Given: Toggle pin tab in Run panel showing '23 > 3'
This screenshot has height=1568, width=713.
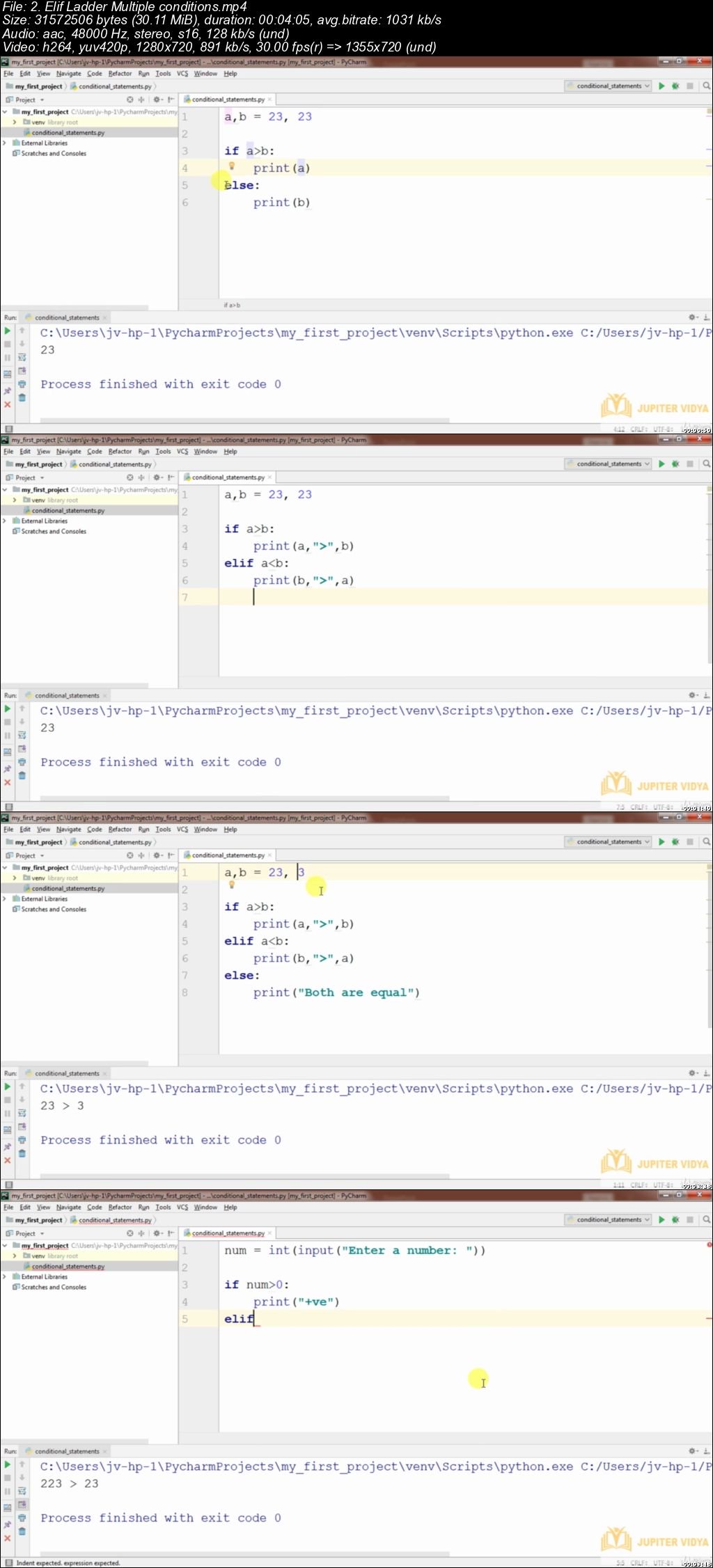Looking at the screenshot, I should pyautogui.click(x=8, y=1146).
